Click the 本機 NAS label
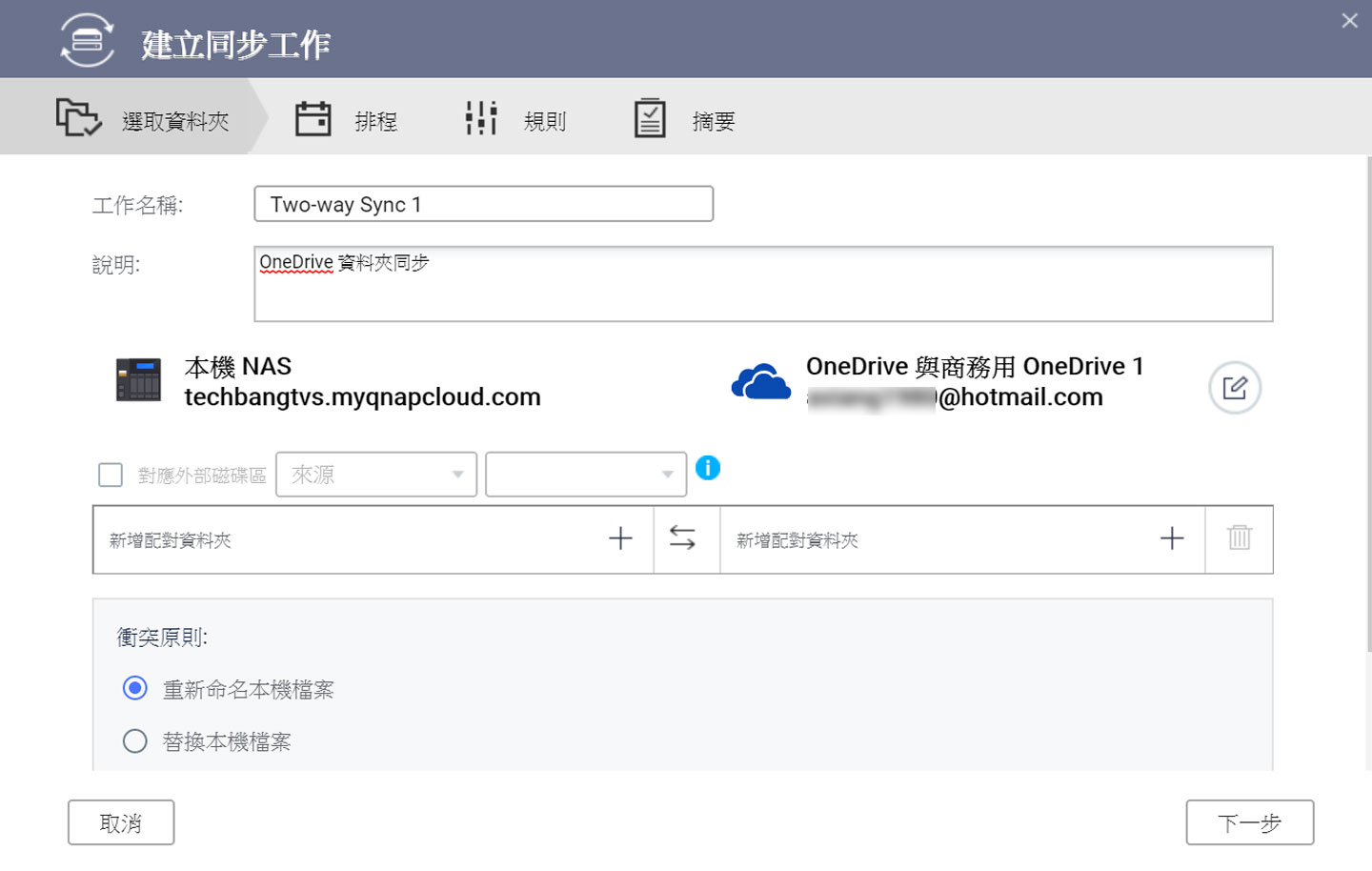This screenshot has width=1372, height=871. [x=238, y=367]
